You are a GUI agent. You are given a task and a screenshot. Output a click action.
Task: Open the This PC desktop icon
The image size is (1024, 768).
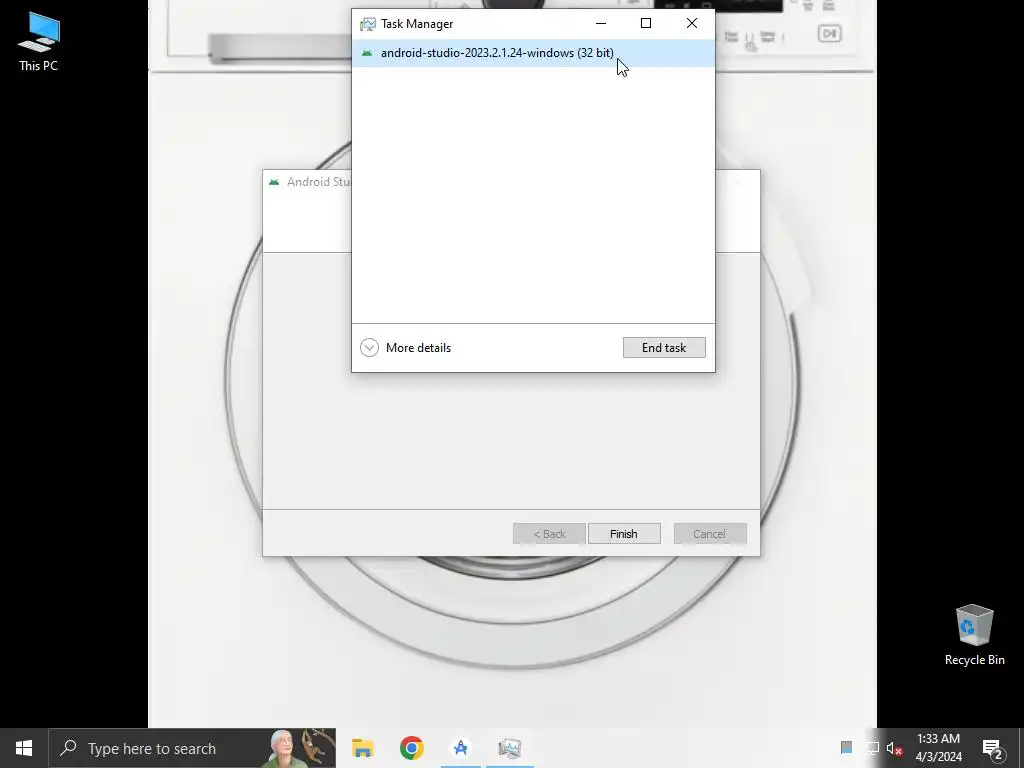pos(38,41)
